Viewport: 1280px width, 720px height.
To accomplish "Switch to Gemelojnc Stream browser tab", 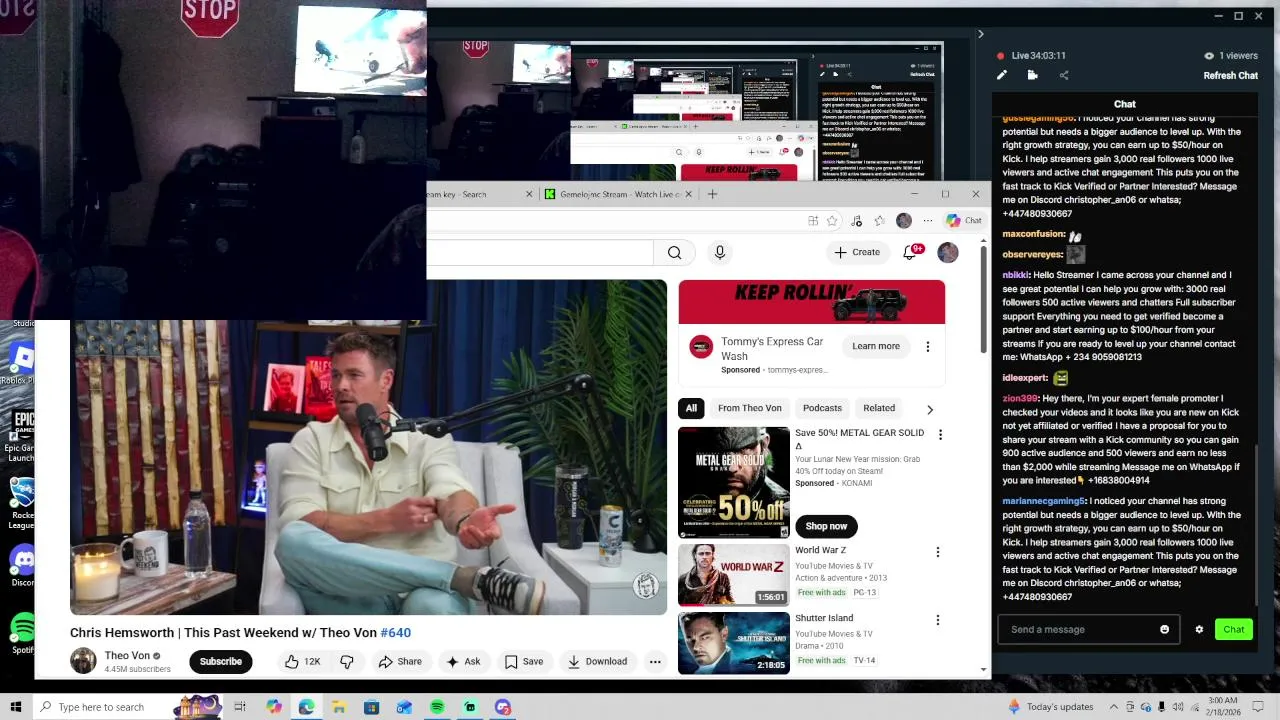I will 618,194.
